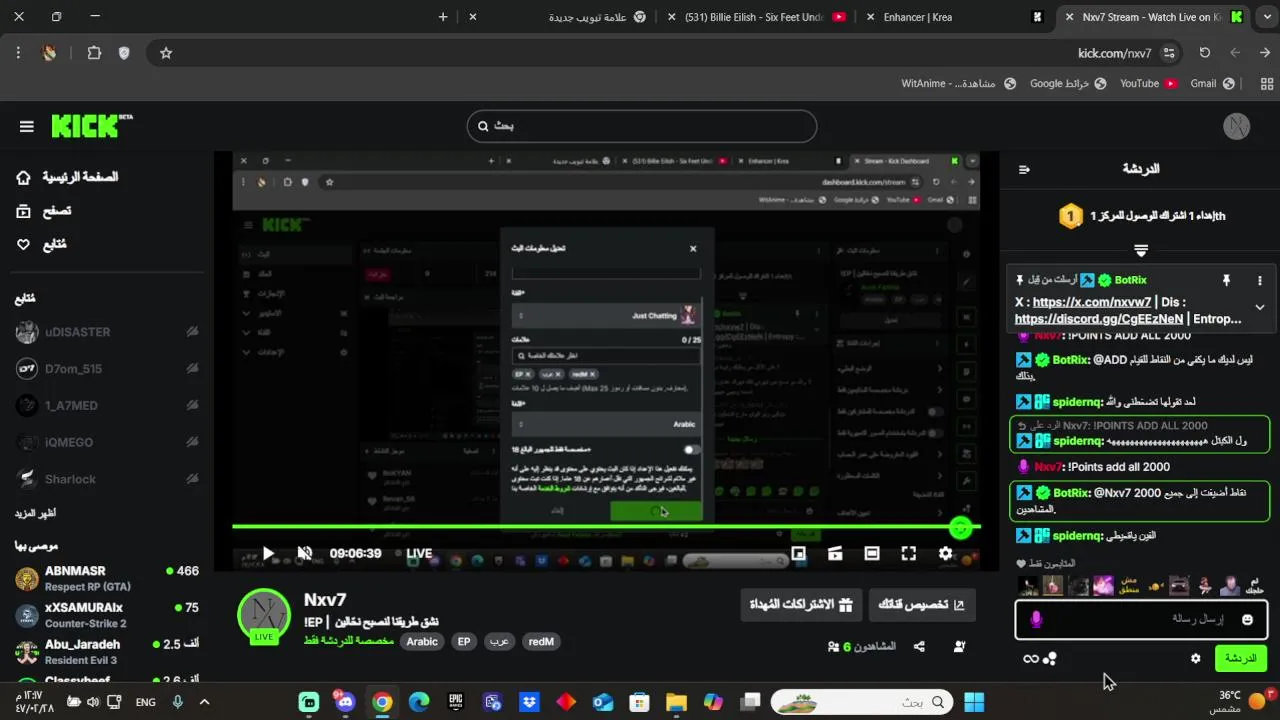Image resolution: width=1280 pixels, height=720 pixels.
Task: Open player quality settings gear
Action: [945, 553]
